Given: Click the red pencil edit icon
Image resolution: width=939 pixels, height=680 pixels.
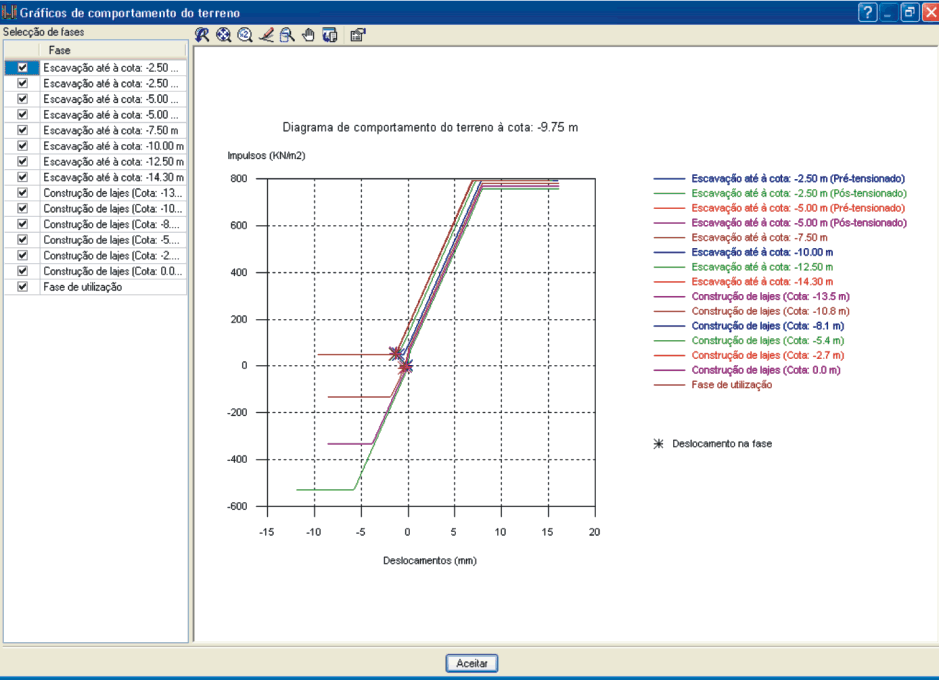Looking at the screenshot, I should (266, 35).
